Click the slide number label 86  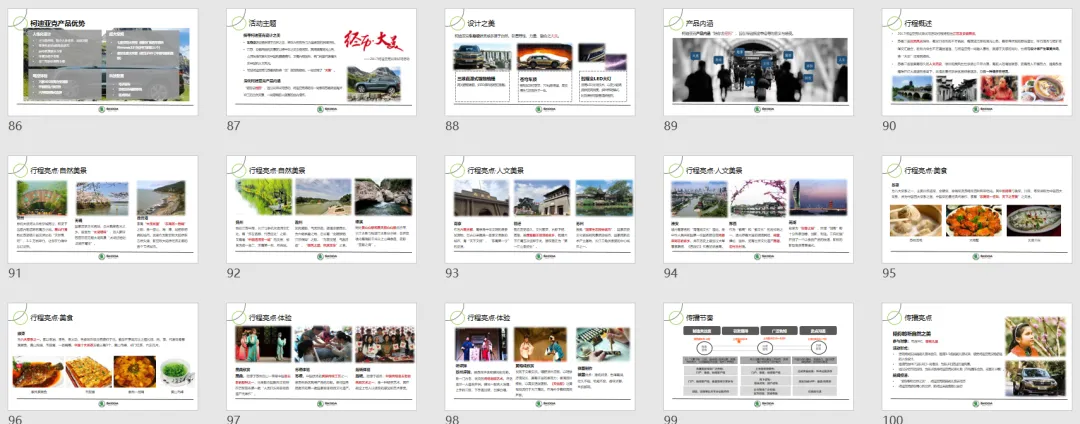point(15,126)
